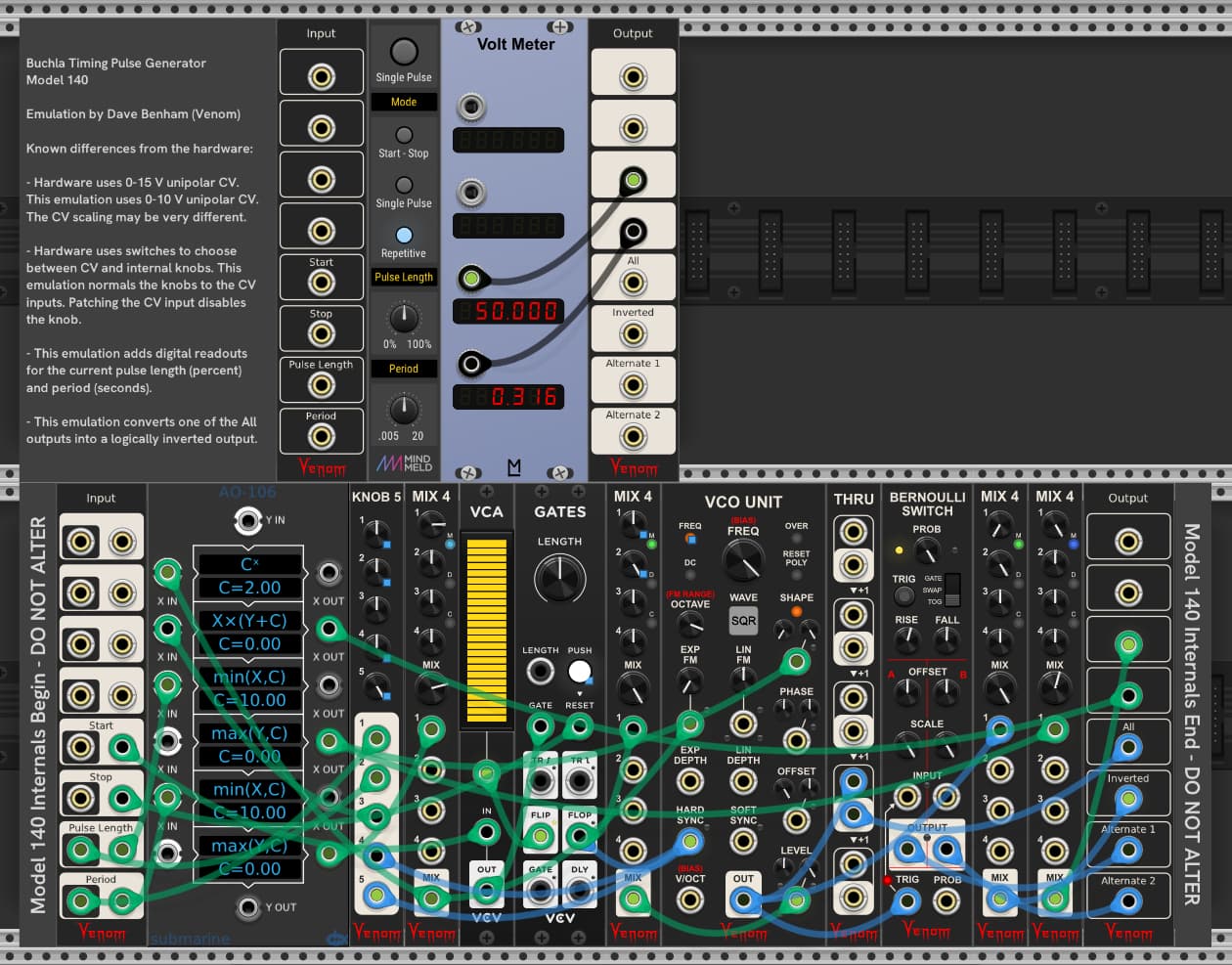This screenshot has height=965, width=1232.
Task: Click the Inverted output jack in top row
Action: tap(633, 334)
